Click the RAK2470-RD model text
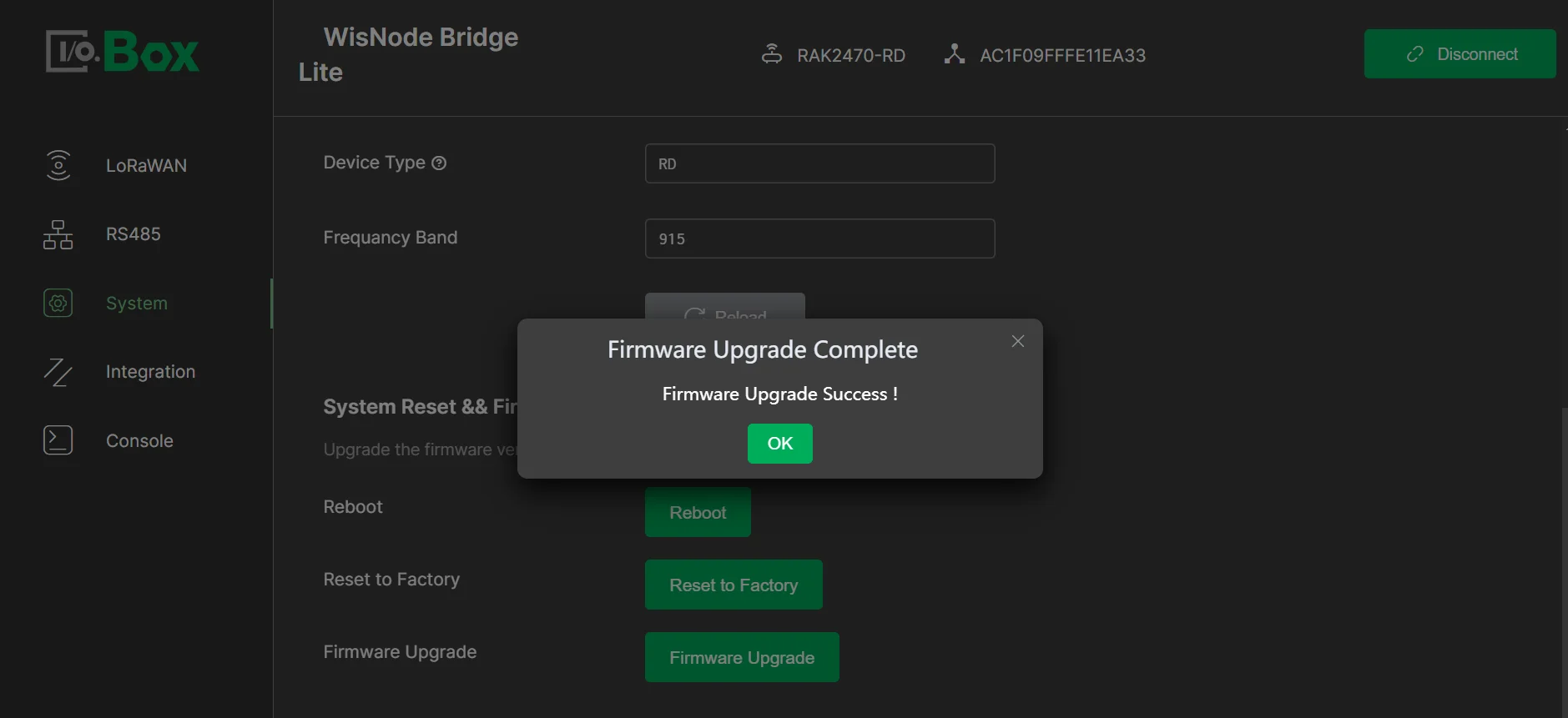This screenshot has width=1568, height=718. [x=850, y=55]
